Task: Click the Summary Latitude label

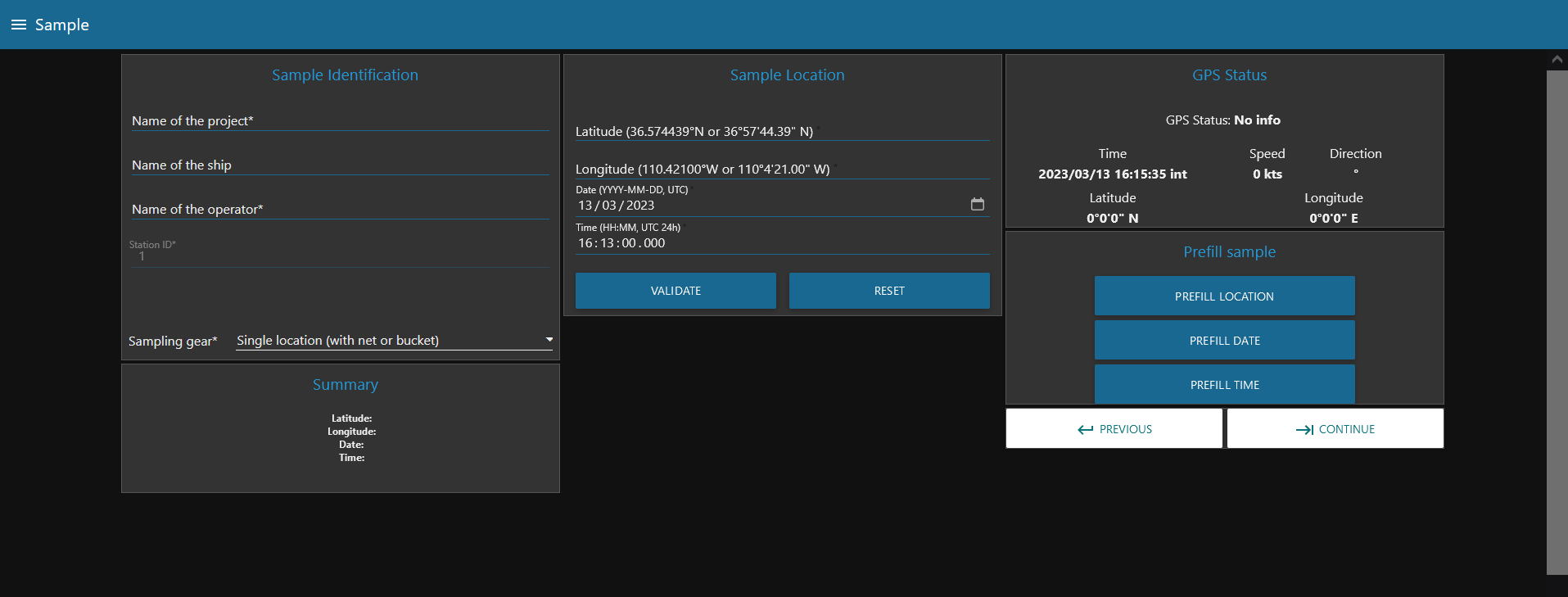Action: click(x=351, y=418)
